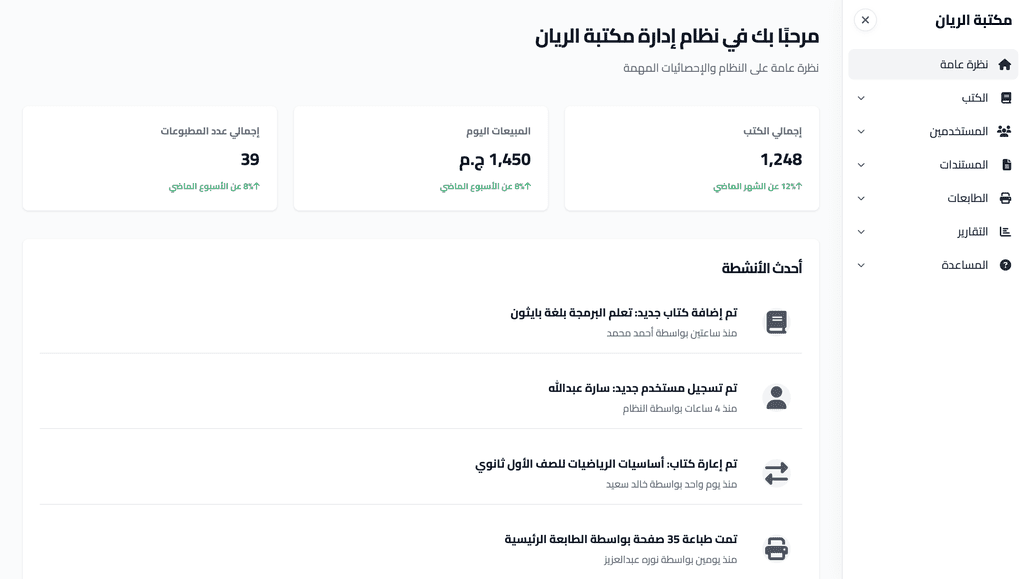This screenshot has width=1024, height=579.
Task: Expand the التقارير submenu chevron
Action: click(x=861, y=232)
